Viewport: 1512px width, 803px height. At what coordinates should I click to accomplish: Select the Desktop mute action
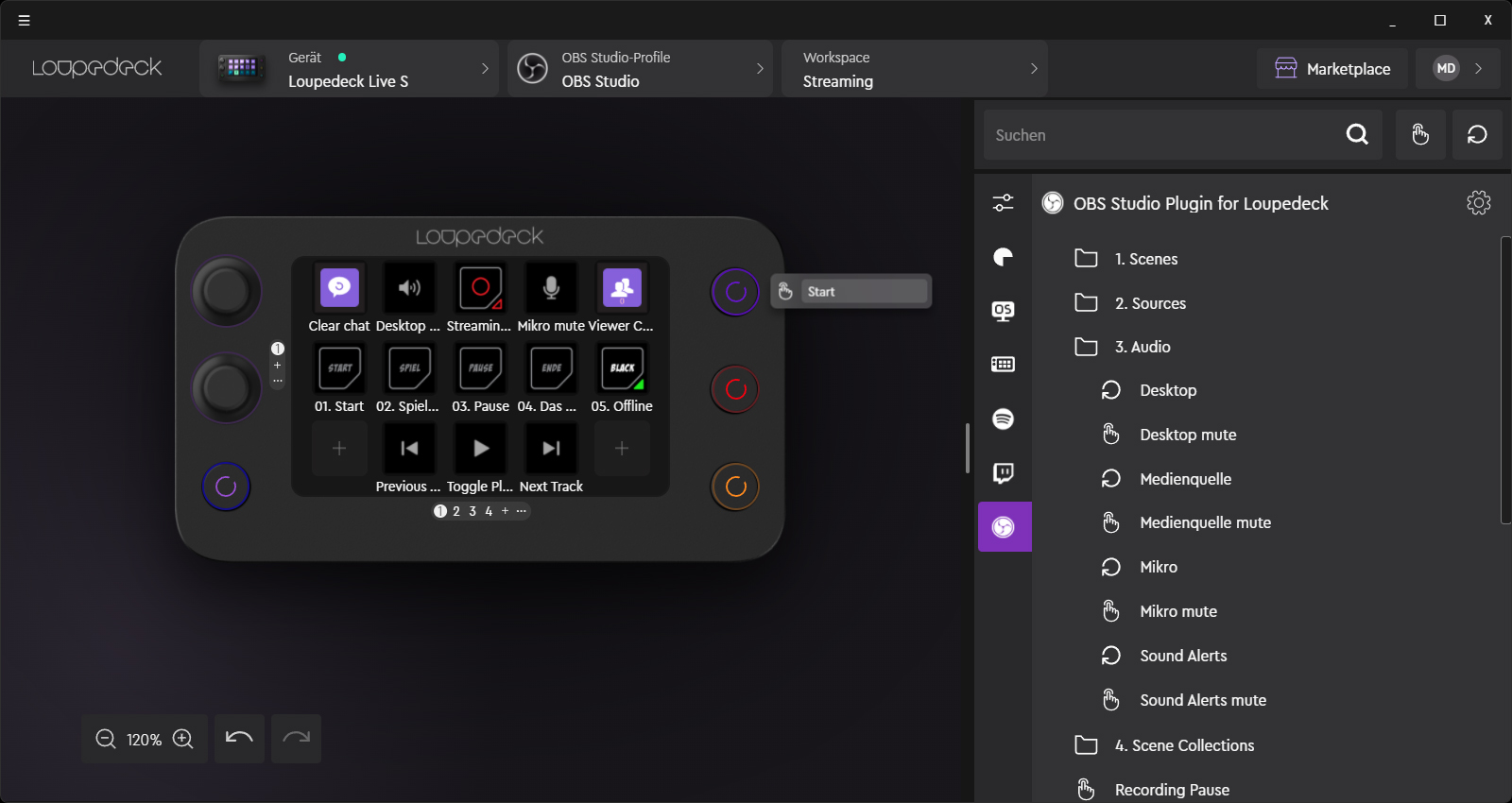(1187, 435)
